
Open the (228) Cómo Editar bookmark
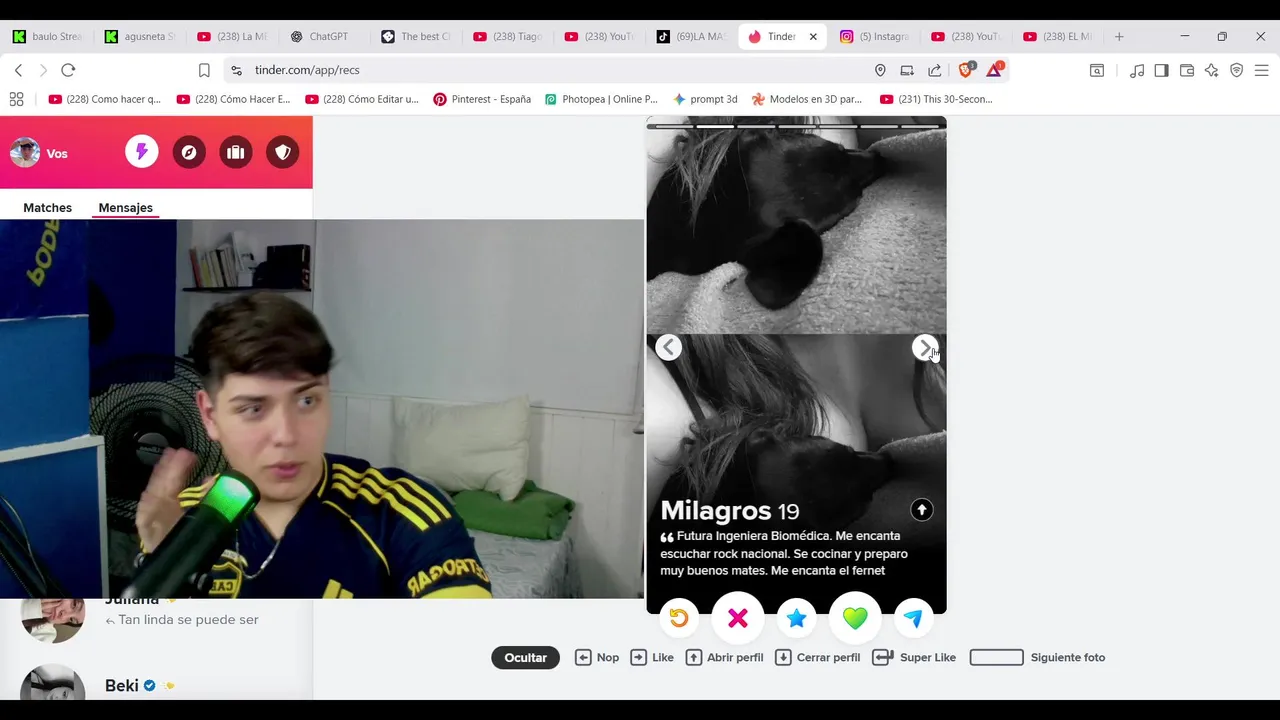[362, 99]
